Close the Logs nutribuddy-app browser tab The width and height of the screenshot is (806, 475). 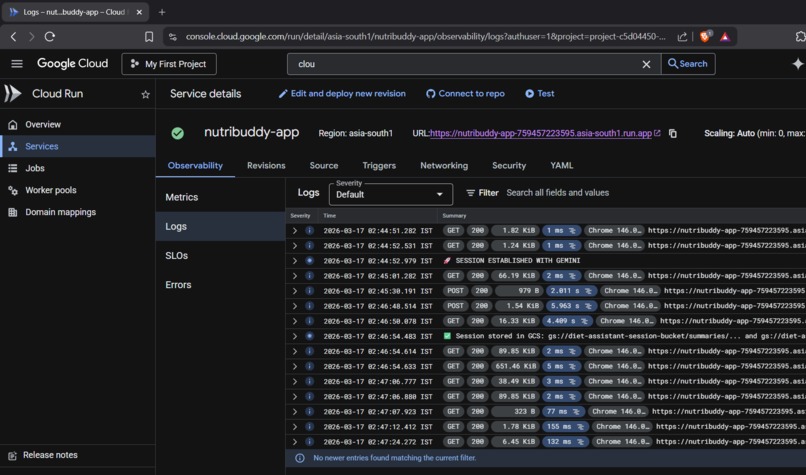tap(139, 12)
